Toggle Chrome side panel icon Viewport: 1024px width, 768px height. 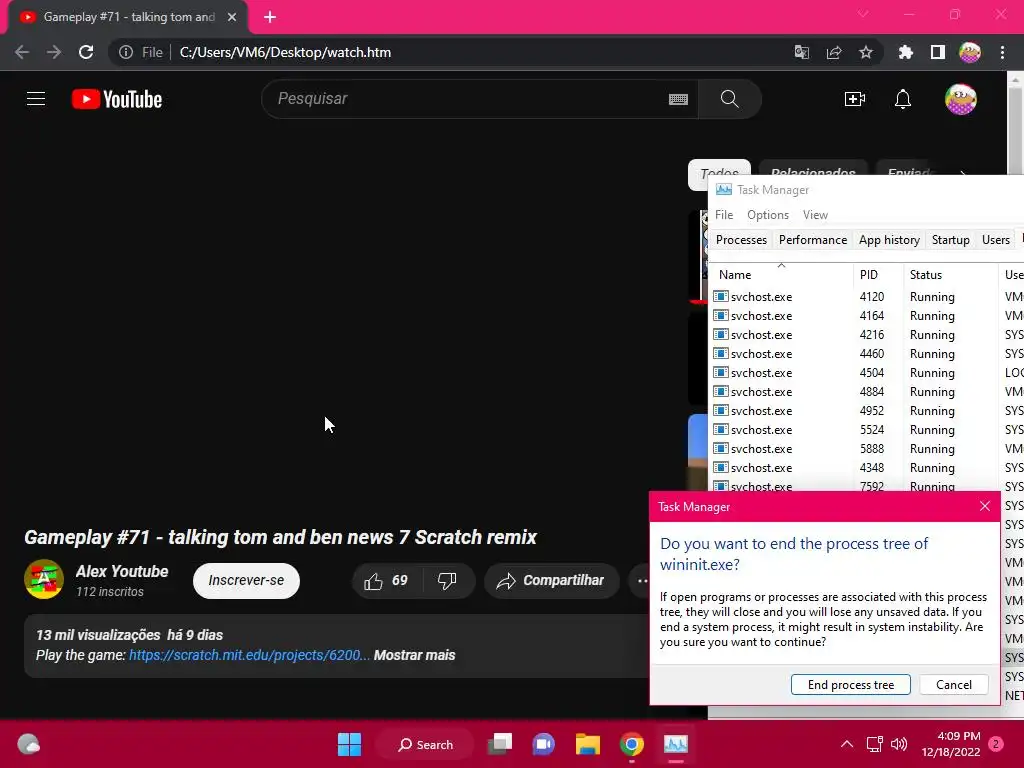938,52
